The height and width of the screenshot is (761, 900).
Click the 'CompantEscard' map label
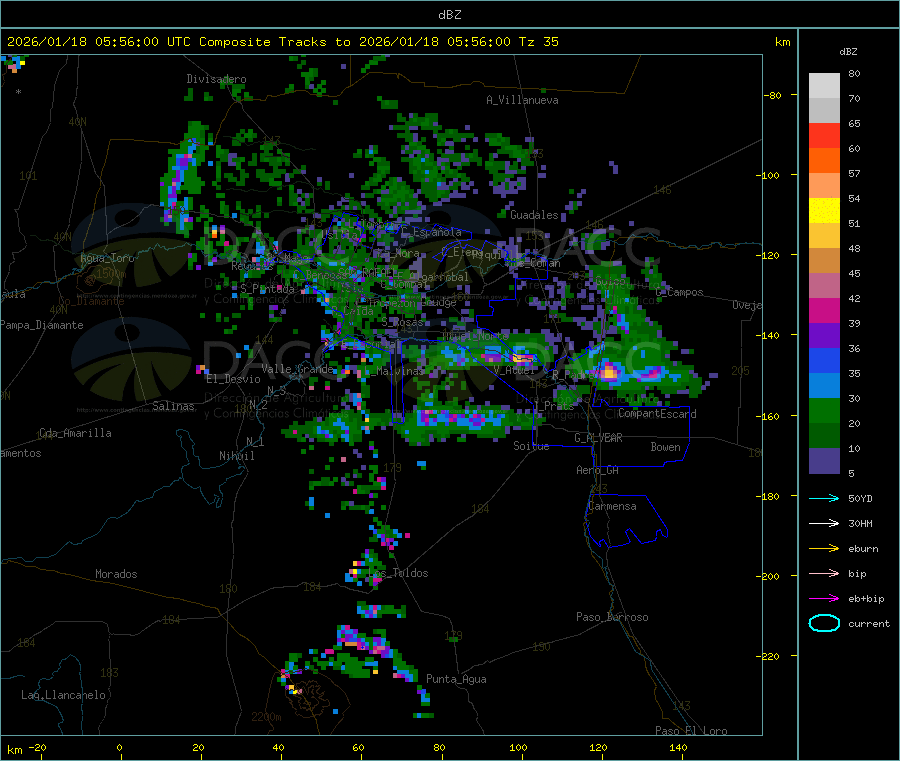pyautogui.click(x=657, y=414)
